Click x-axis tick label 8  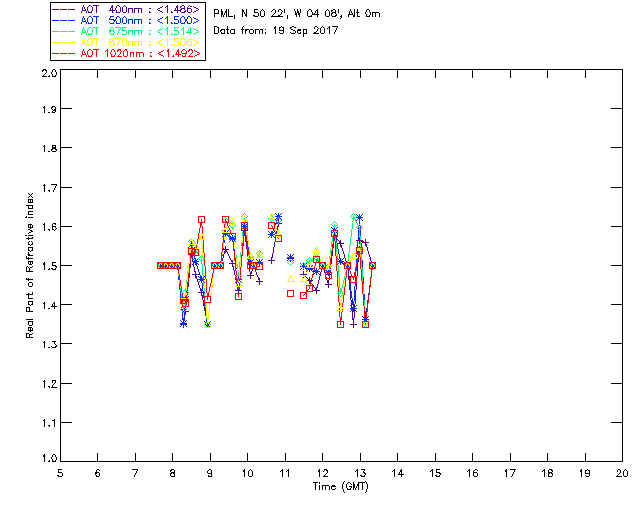pos(173,473)
